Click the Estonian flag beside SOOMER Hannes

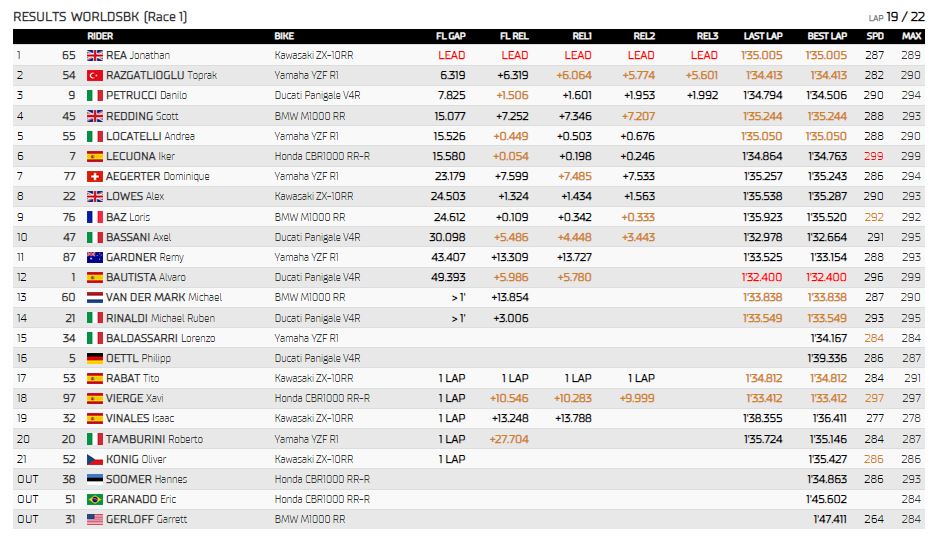pos(95,479)
